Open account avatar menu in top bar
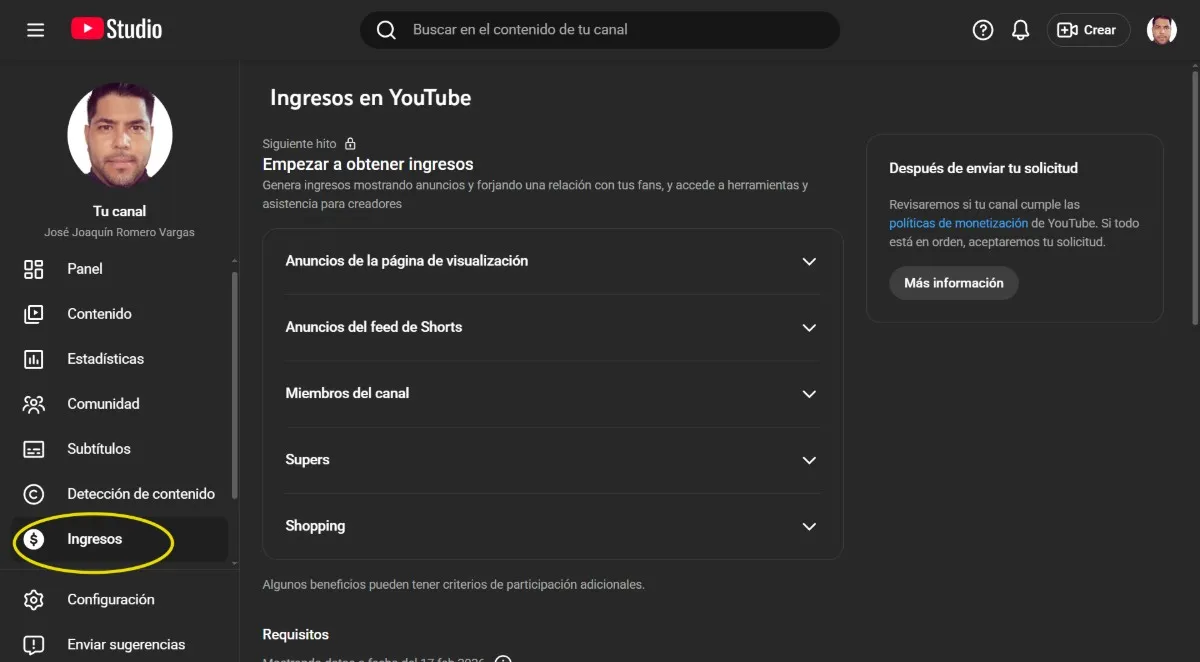 tap(1162, 30)
